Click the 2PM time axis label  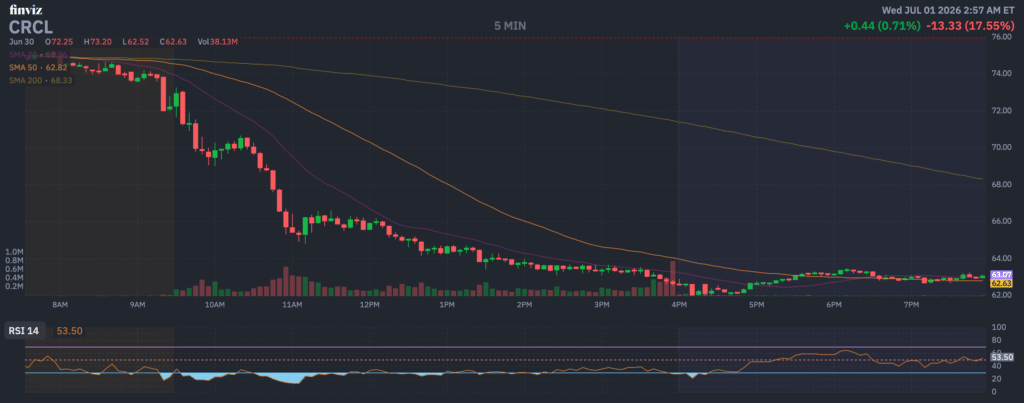coord(524,305)
